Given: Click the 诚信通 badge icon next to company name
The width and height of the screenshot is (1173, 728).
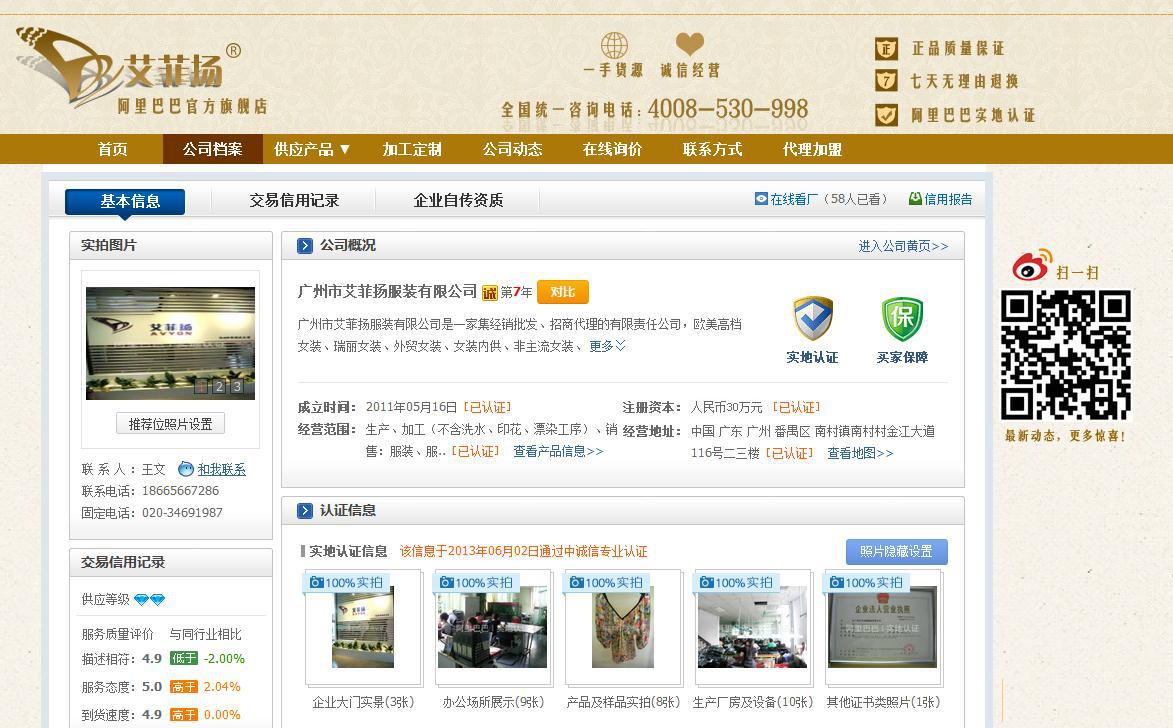Looking at the screenshot, I should point(489,293).
